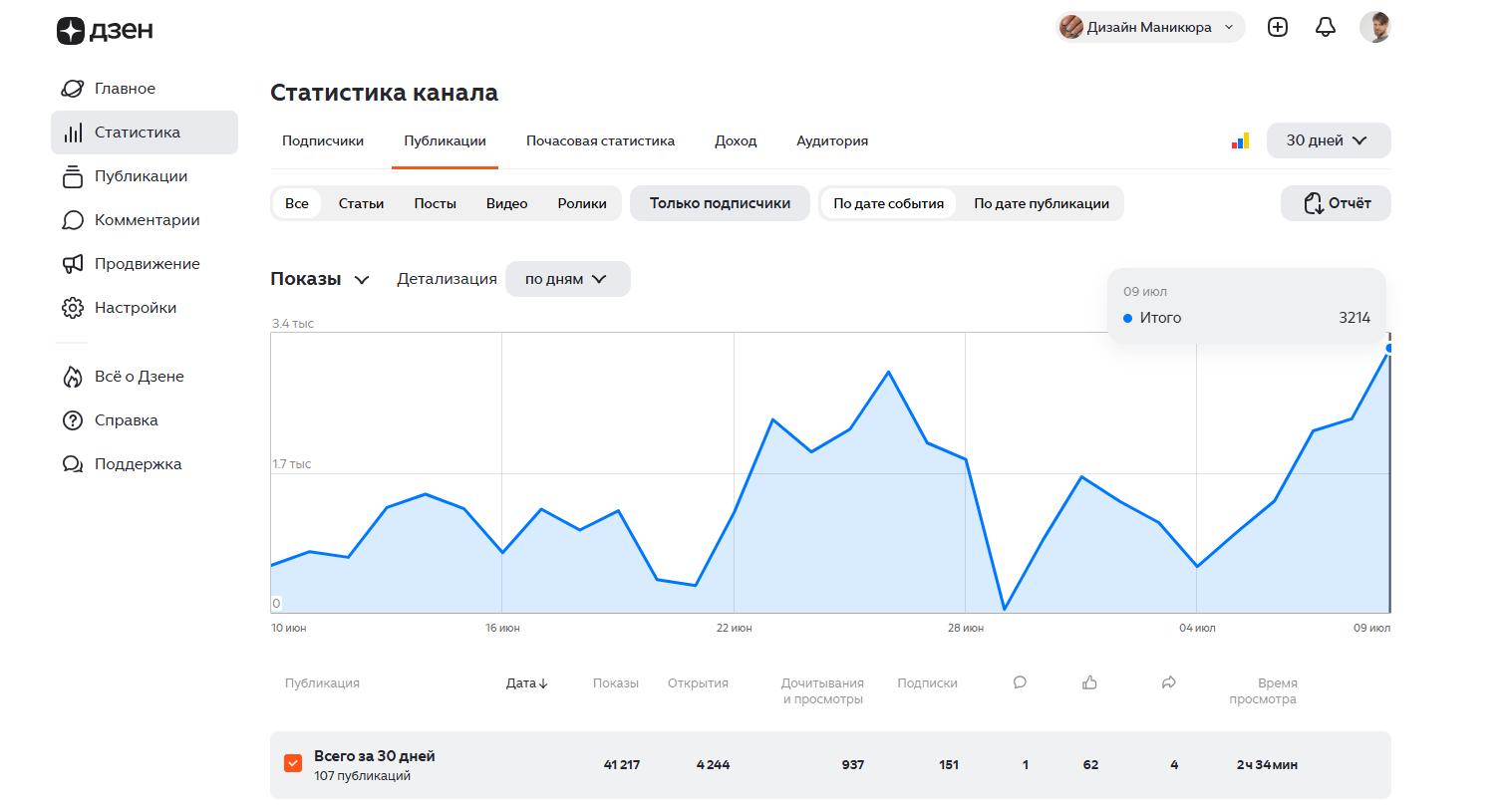Click the Публикации stack icon
1507x812 pixels.
(x=73, y=176)
